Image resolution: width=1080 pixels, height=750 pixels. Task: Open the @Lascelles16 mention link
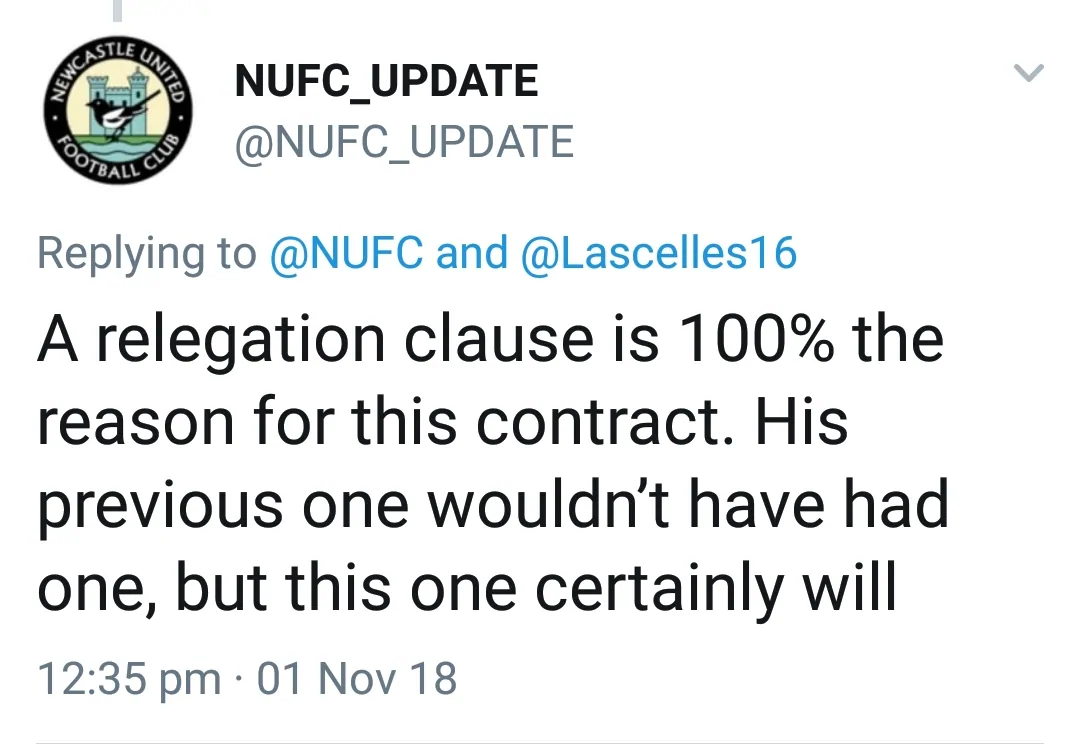click(659, 253)
